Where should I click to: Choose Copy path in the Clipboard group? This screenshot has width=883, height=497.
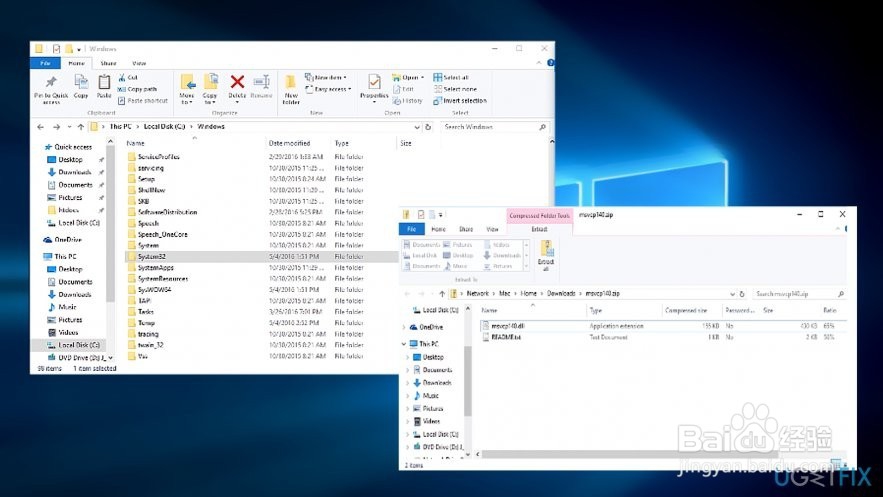coord(137,89)
